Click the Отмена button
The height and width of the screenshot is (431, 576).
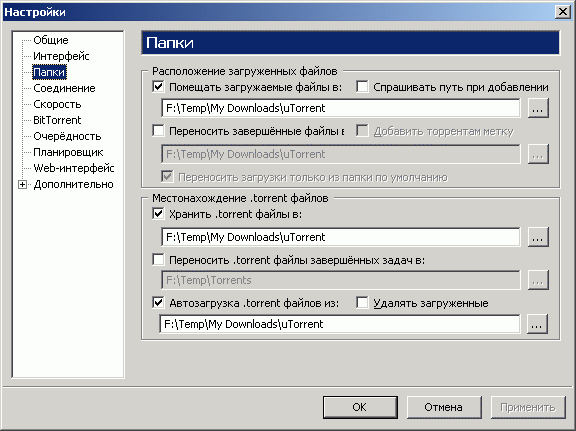click(x=444, y=407)
